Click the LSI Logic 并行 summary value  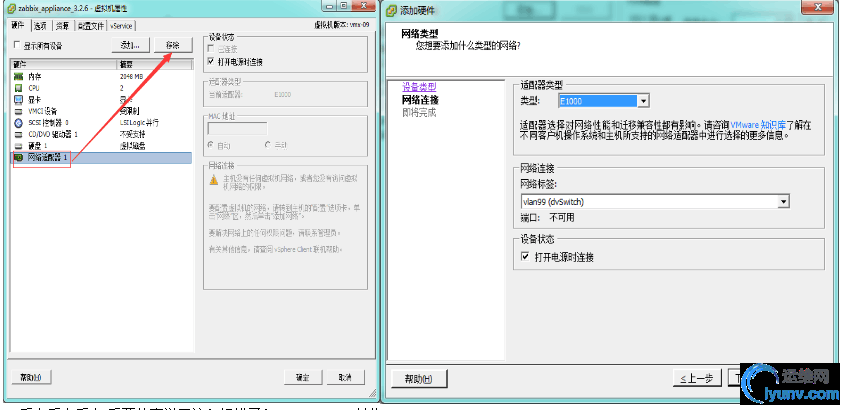(139, 123)
